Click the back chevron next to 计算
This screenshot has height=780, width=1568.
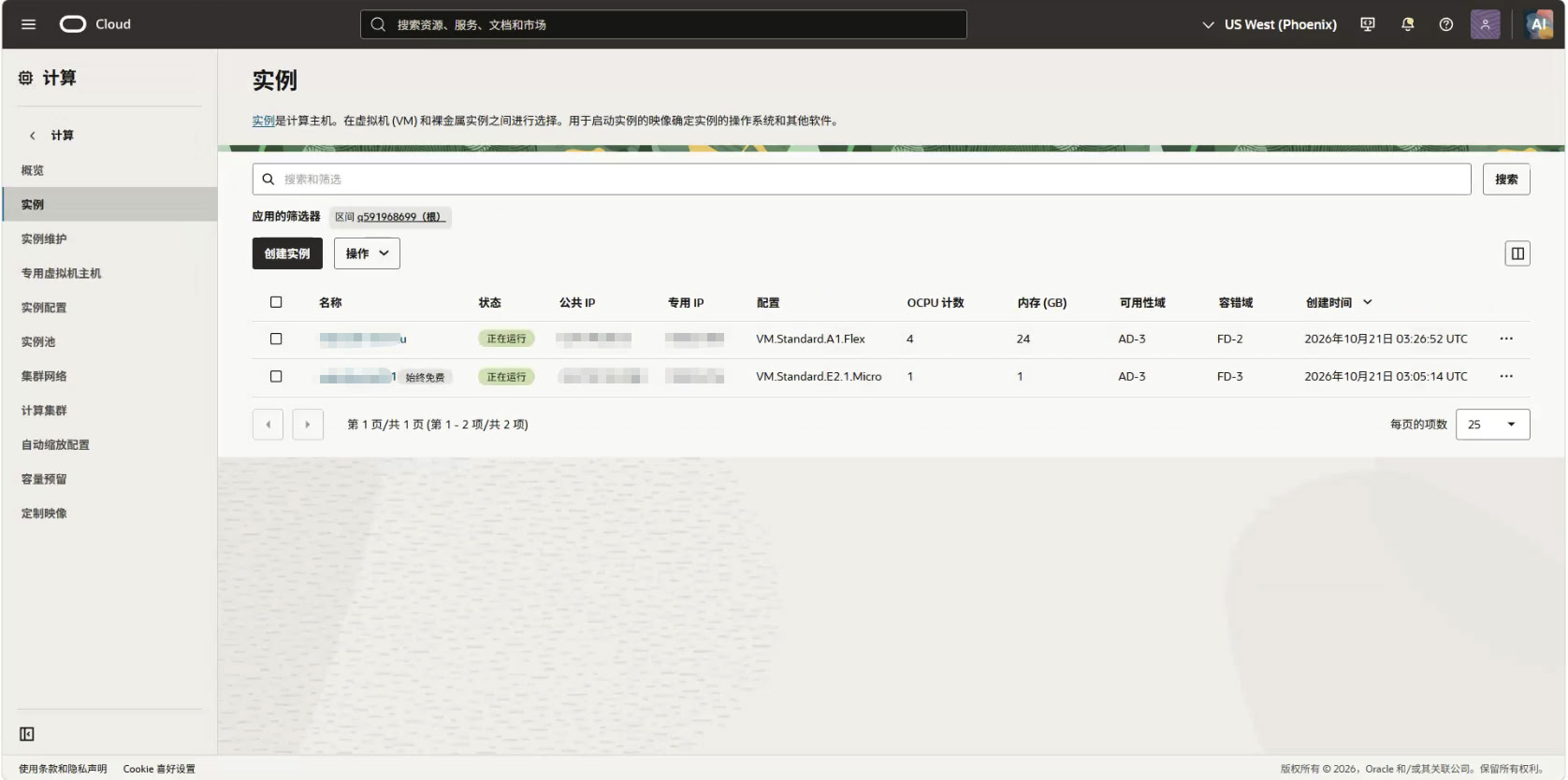tap(33, 136)
